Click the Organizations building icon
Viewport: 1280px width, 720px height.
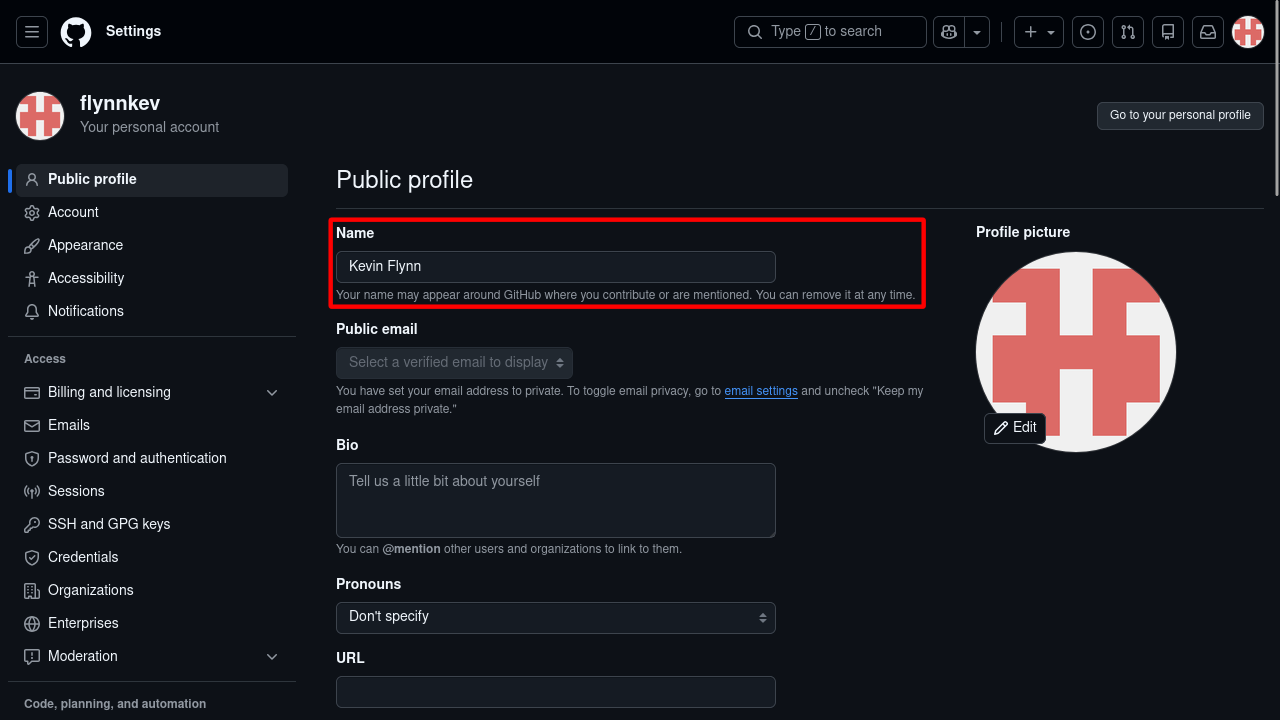[32, 591]
